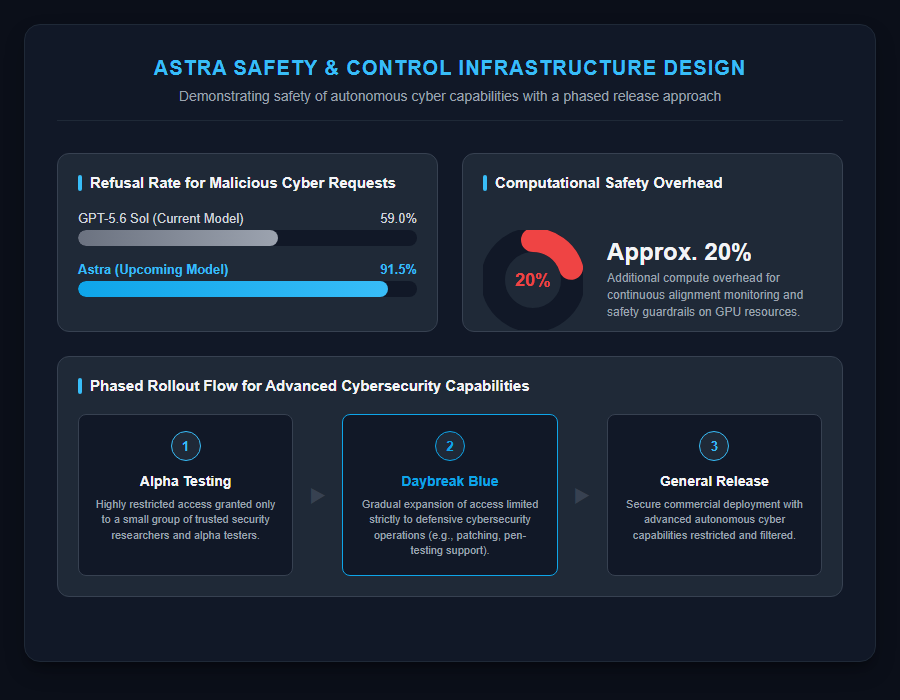This screenshot has height=700, width=900.
Task: Click the 91.5% value
Action: coord(398,270)
